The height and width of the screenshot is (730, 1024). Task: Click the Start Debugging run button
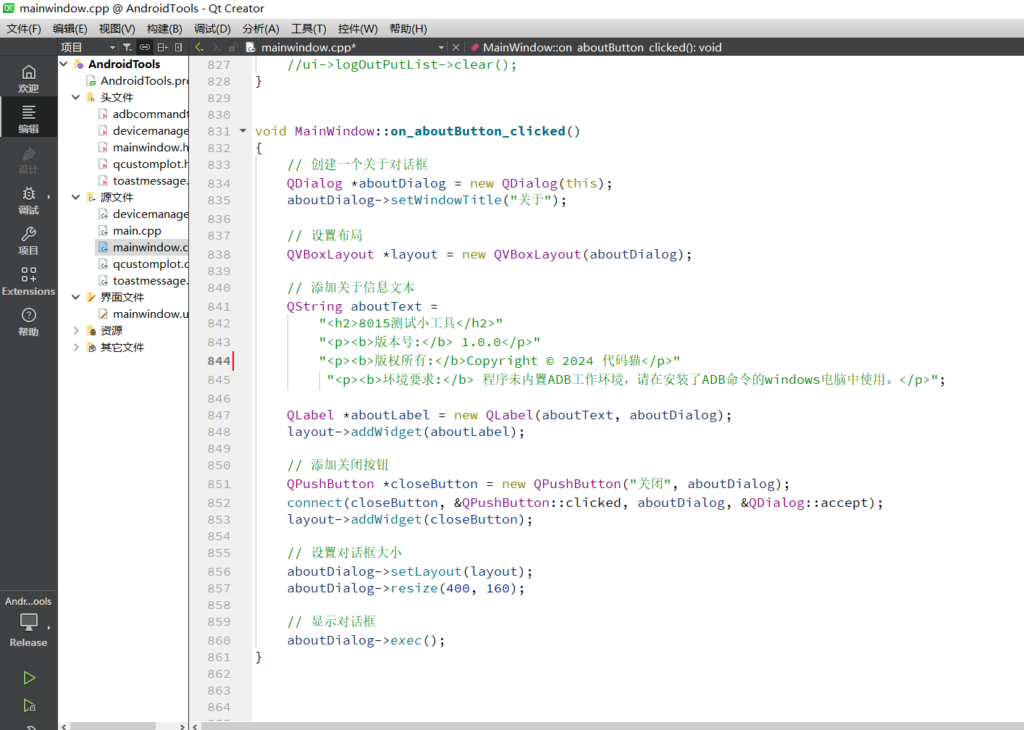[29, 706]
